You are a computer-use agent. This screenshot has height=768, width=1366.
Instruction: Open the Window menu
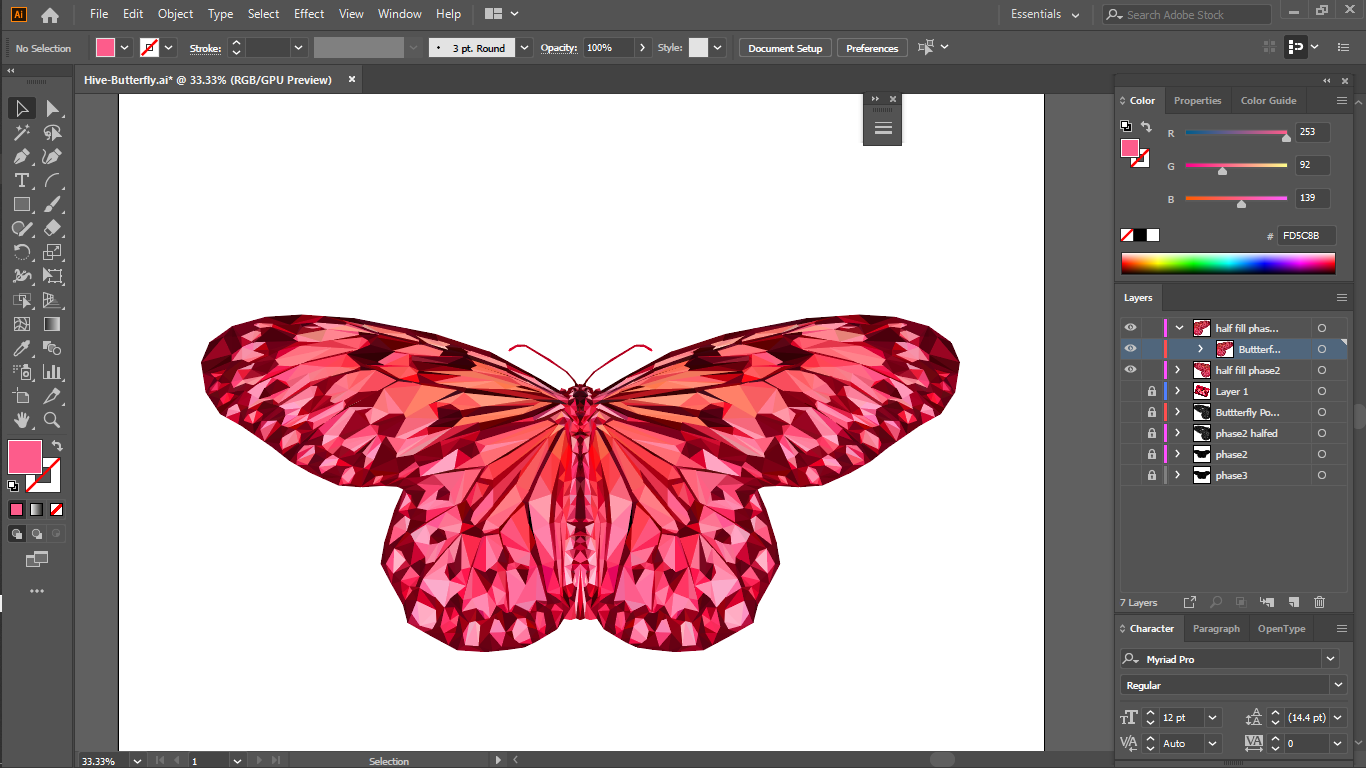pyautogui.click(x=400, y=14)
